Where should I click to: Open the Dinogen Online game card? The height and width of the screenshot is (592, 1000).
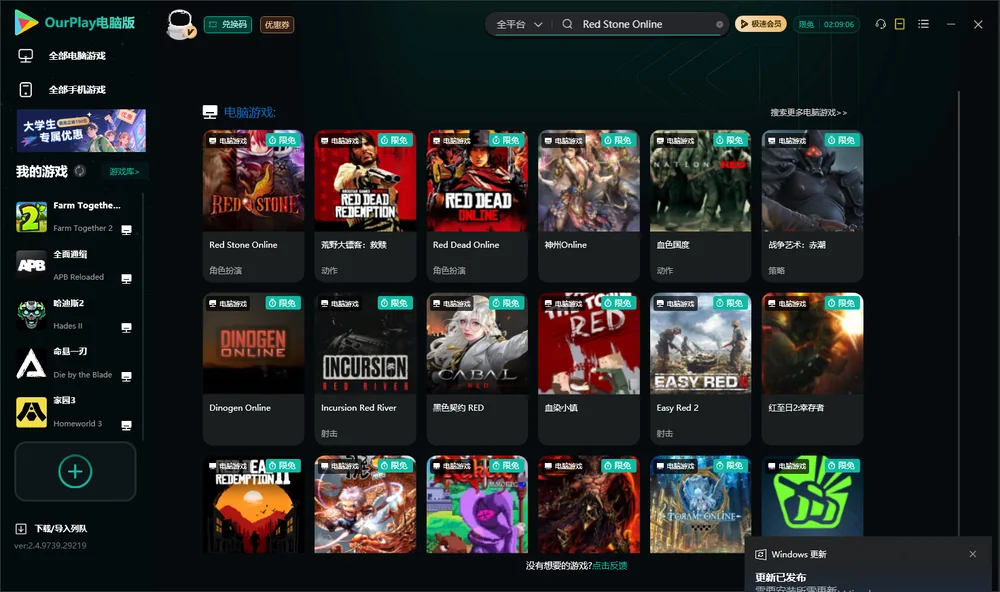pos(253,369)
